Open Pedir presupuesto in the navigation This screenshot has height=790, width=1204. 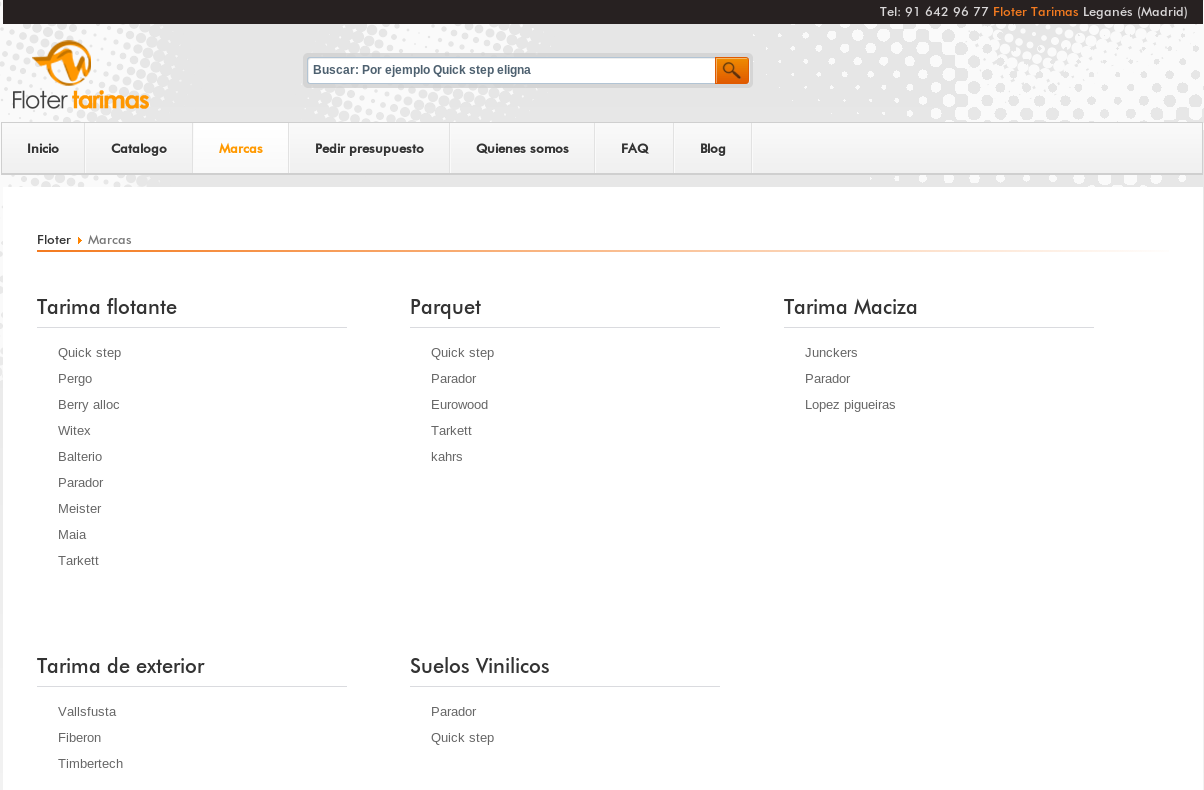(369, 148)
